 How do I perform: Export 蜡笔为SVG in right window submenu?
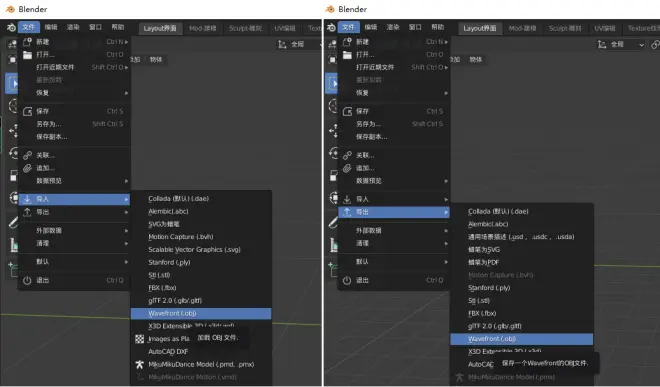tap(522, 249)
